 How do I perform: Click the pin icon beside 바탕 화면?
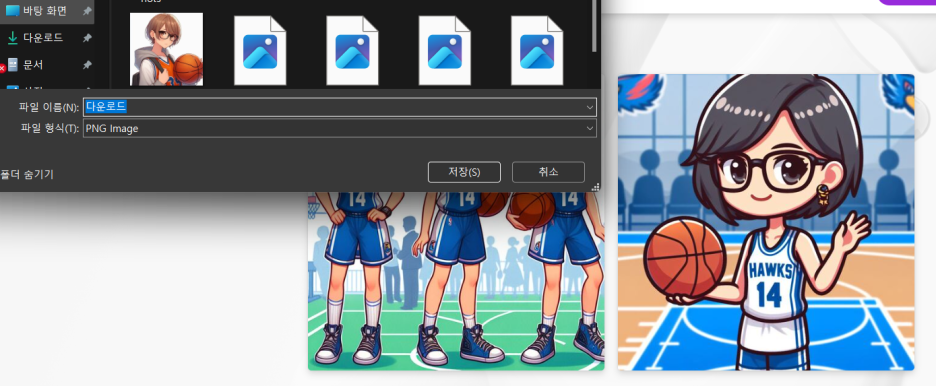tap(87, 11)
